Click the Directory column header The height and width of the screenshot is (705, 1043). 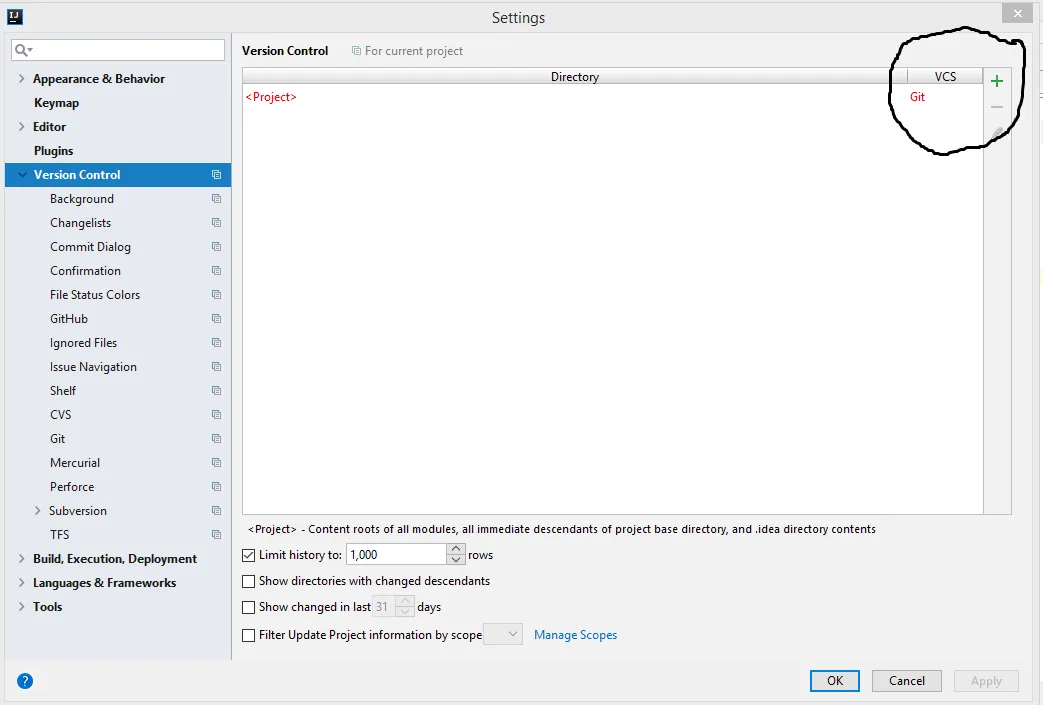(575, 76)
